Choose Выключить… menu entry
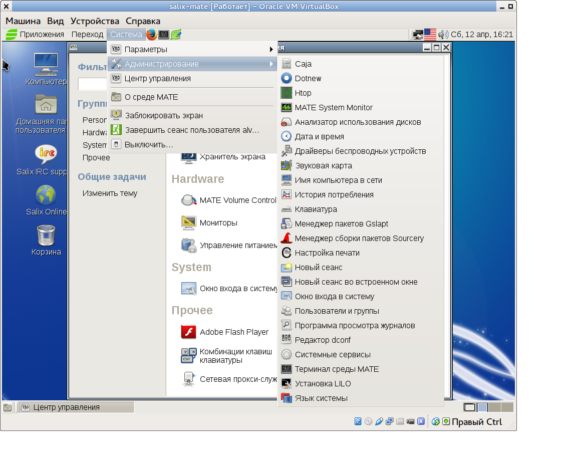This screenshot has width=572, height=449. click(x=193, y=145)
